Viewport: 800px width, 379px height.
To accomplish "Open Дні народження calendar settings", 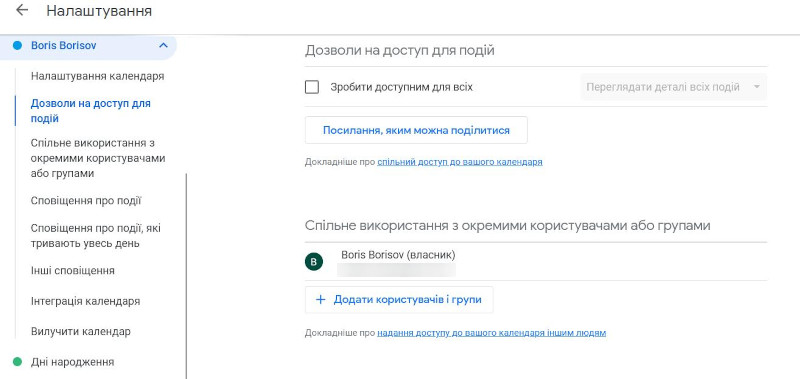I will tap(72, 362).
